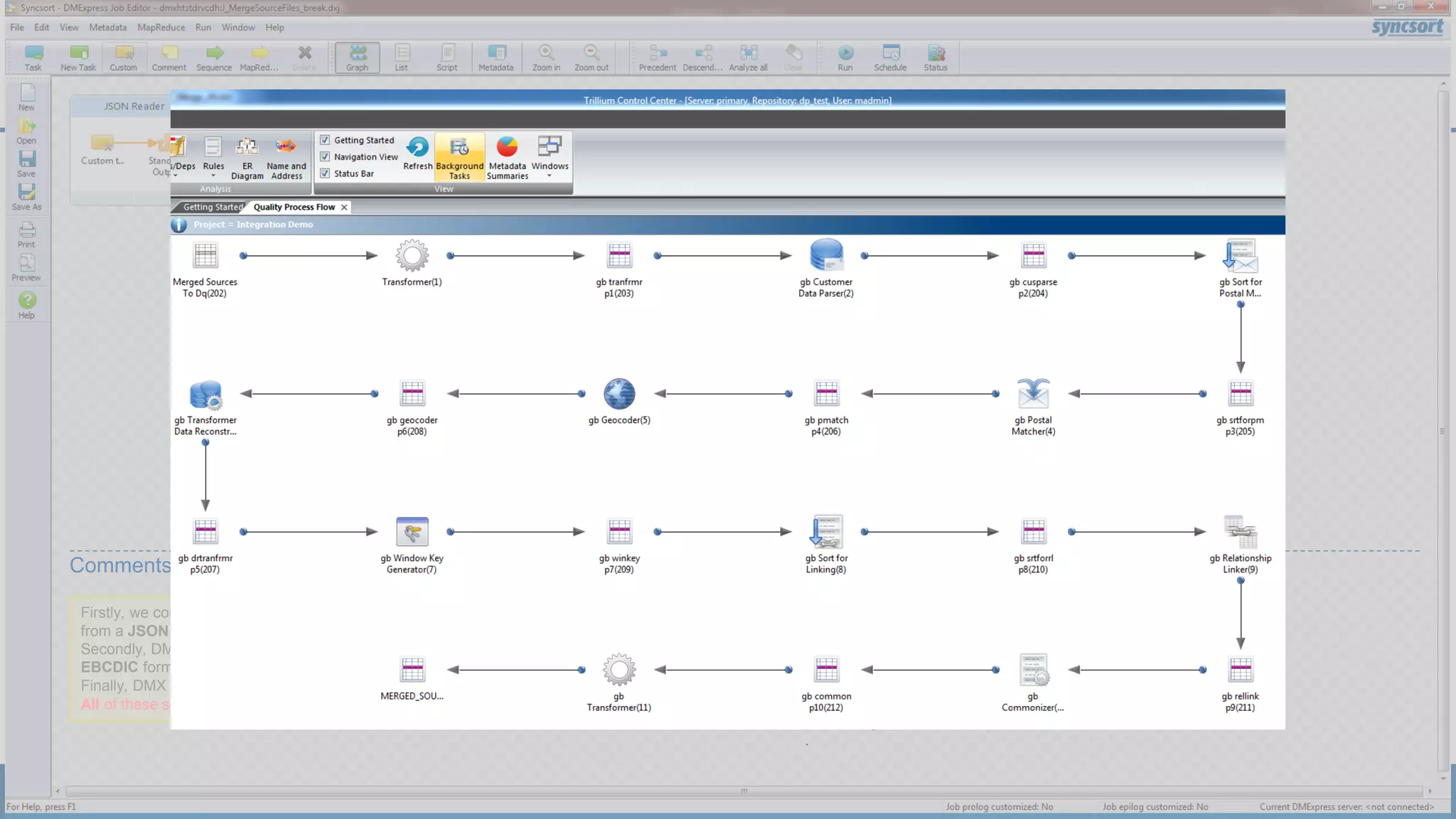Click the Refresh ribbon icon
The width and height of the screenshot is (1456, 819).
tap(417, 154)
